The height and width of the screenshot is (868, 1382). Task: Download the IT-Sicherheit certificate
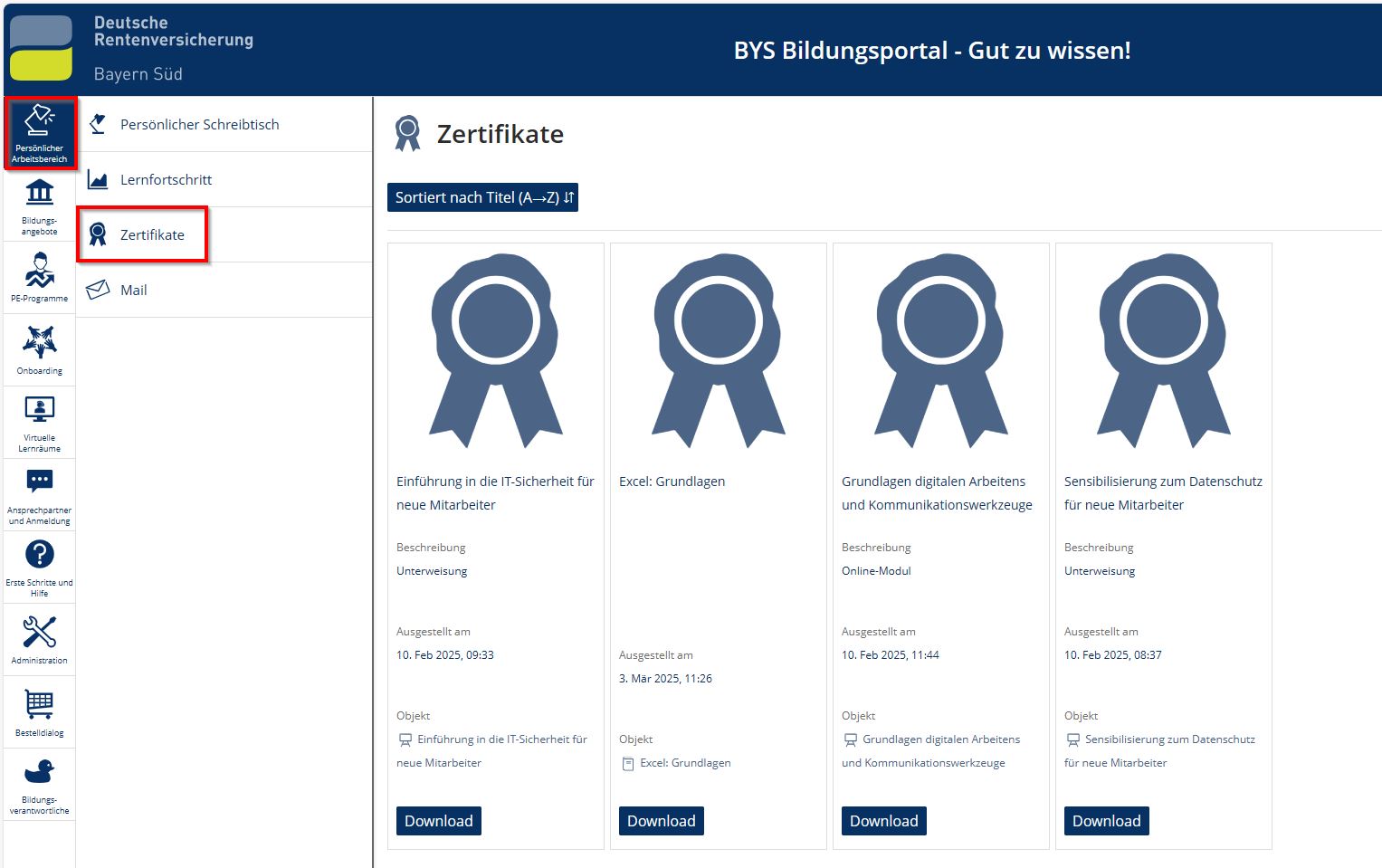(x=439, y=821)
